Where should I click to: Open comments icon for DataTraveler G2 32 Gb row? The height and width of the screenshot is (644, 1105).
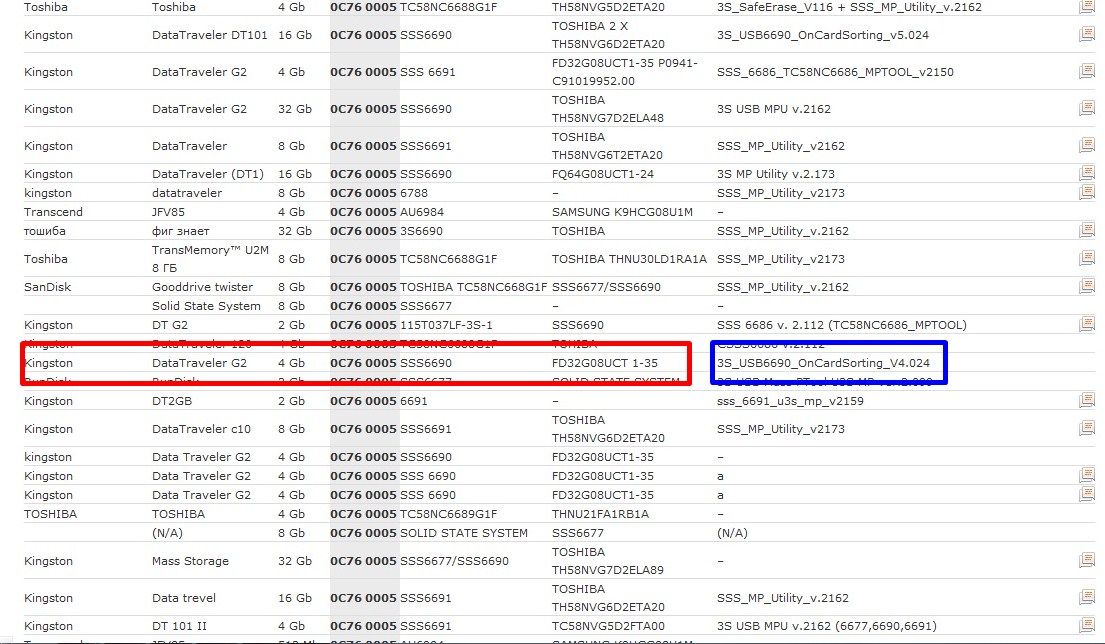click(1087, 108)
